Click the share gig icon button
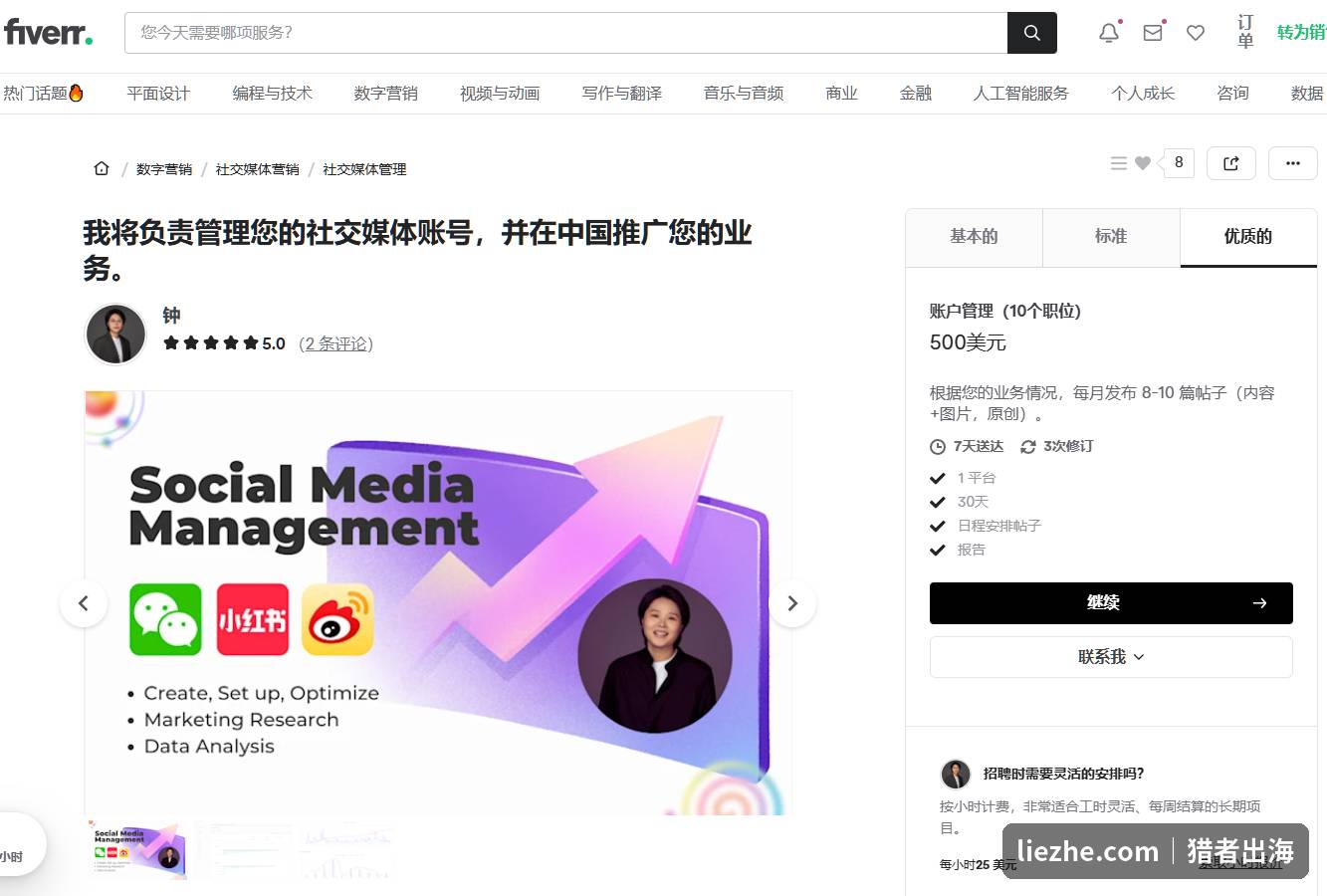1327x896 pixels. (x=1231, y=163)
